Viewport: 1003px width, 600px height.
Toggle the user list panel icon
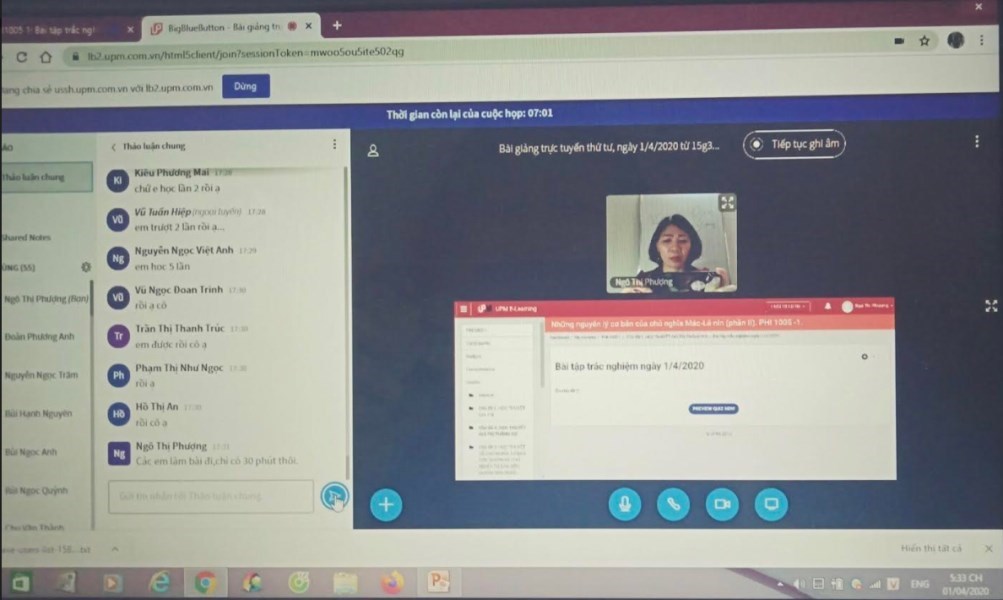click(373, 151)
